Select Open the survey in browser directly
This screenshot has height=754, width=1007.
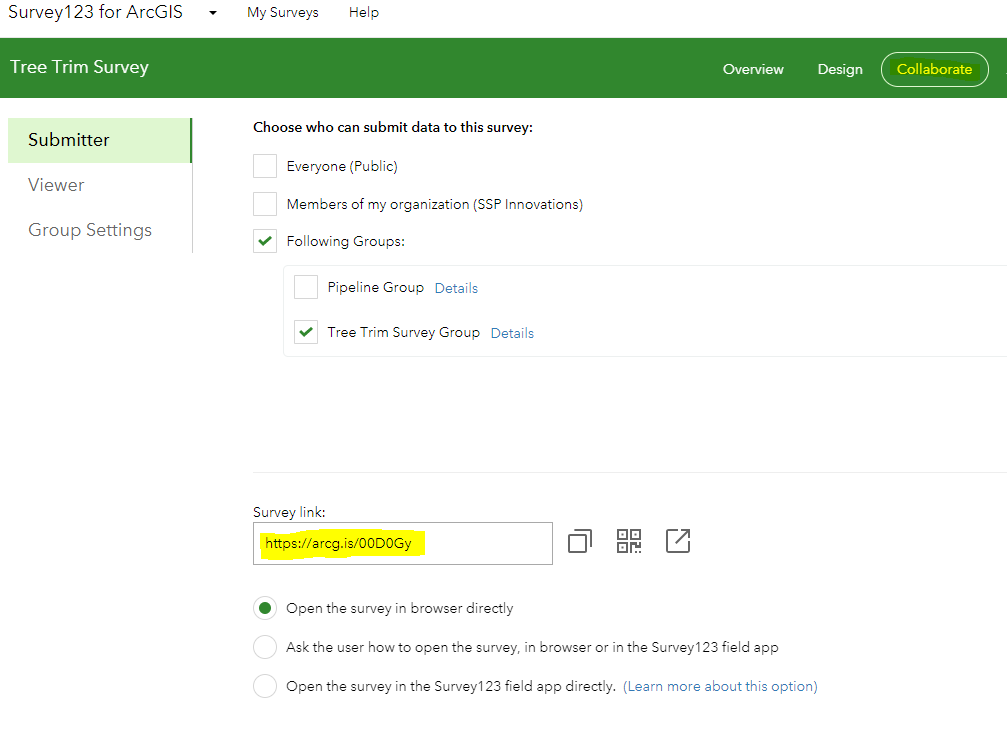pos(265,608)
